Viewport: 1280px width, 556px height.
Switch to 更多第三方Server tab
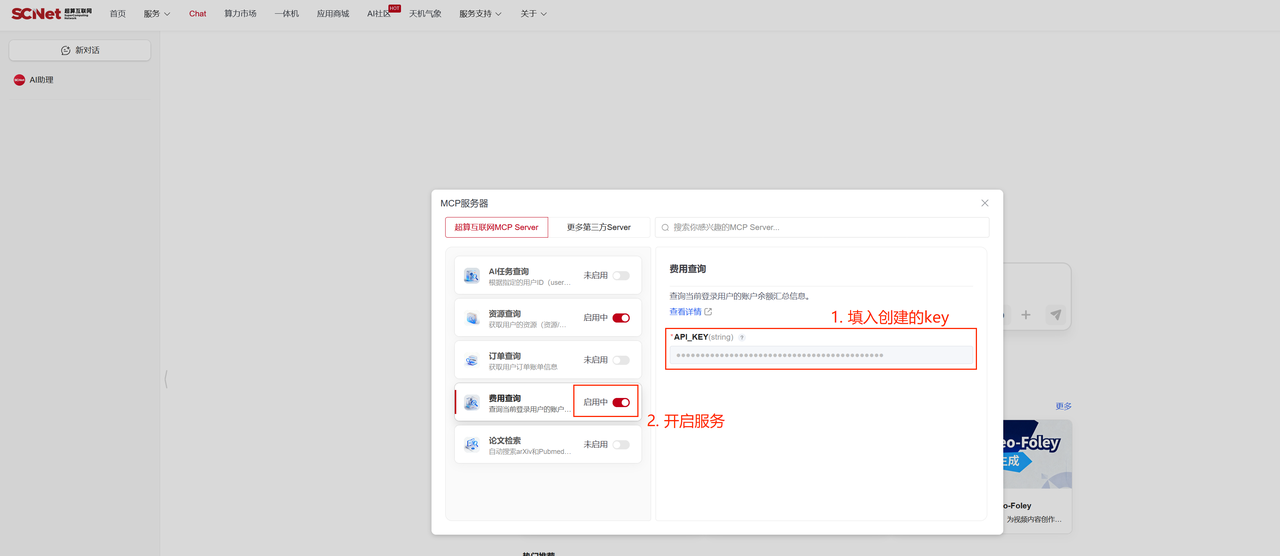click(598, 227)
